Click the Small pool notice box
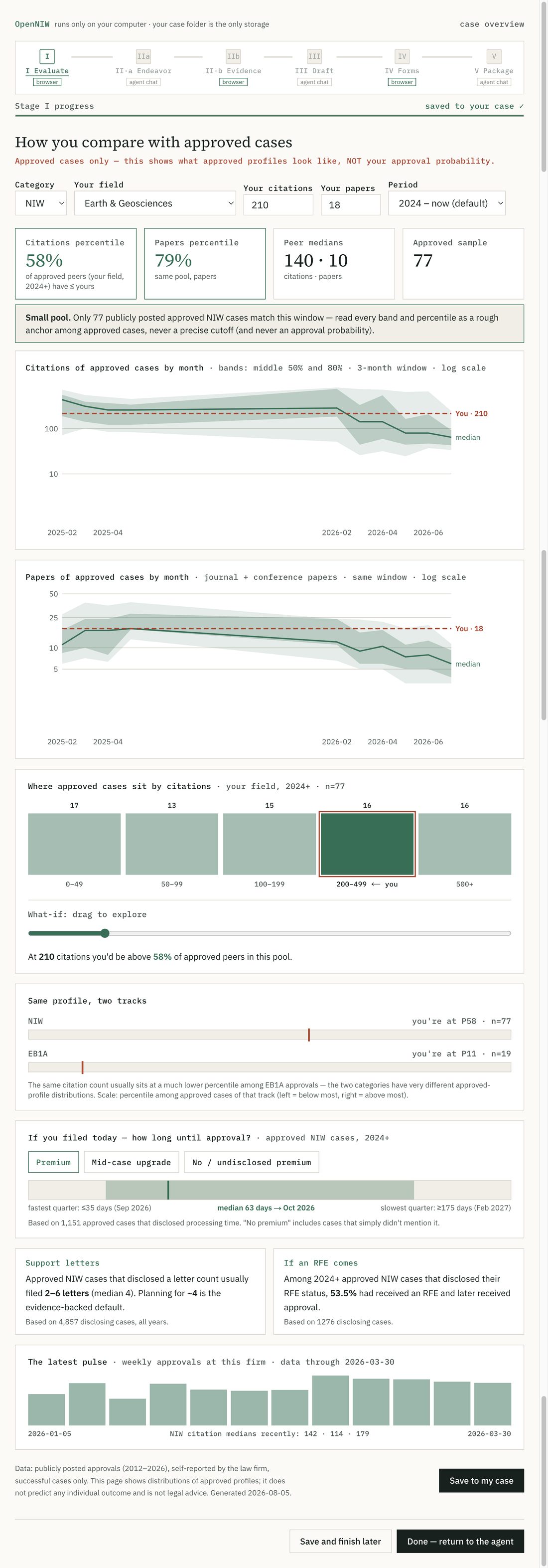 pyautogui.click(x=270, y=324)
